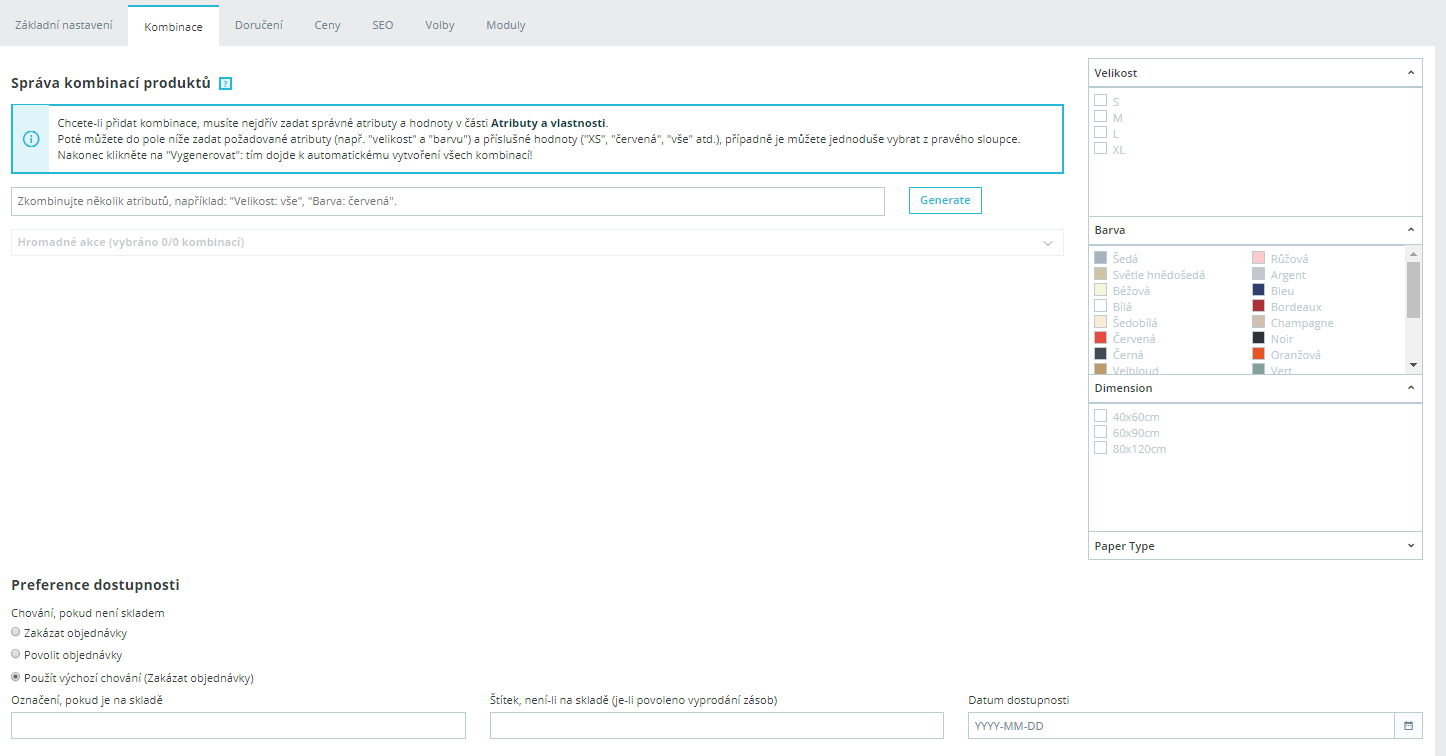Choose the Použít výchozí chování radio option
1446x756 pixels.
coord(15,677)
